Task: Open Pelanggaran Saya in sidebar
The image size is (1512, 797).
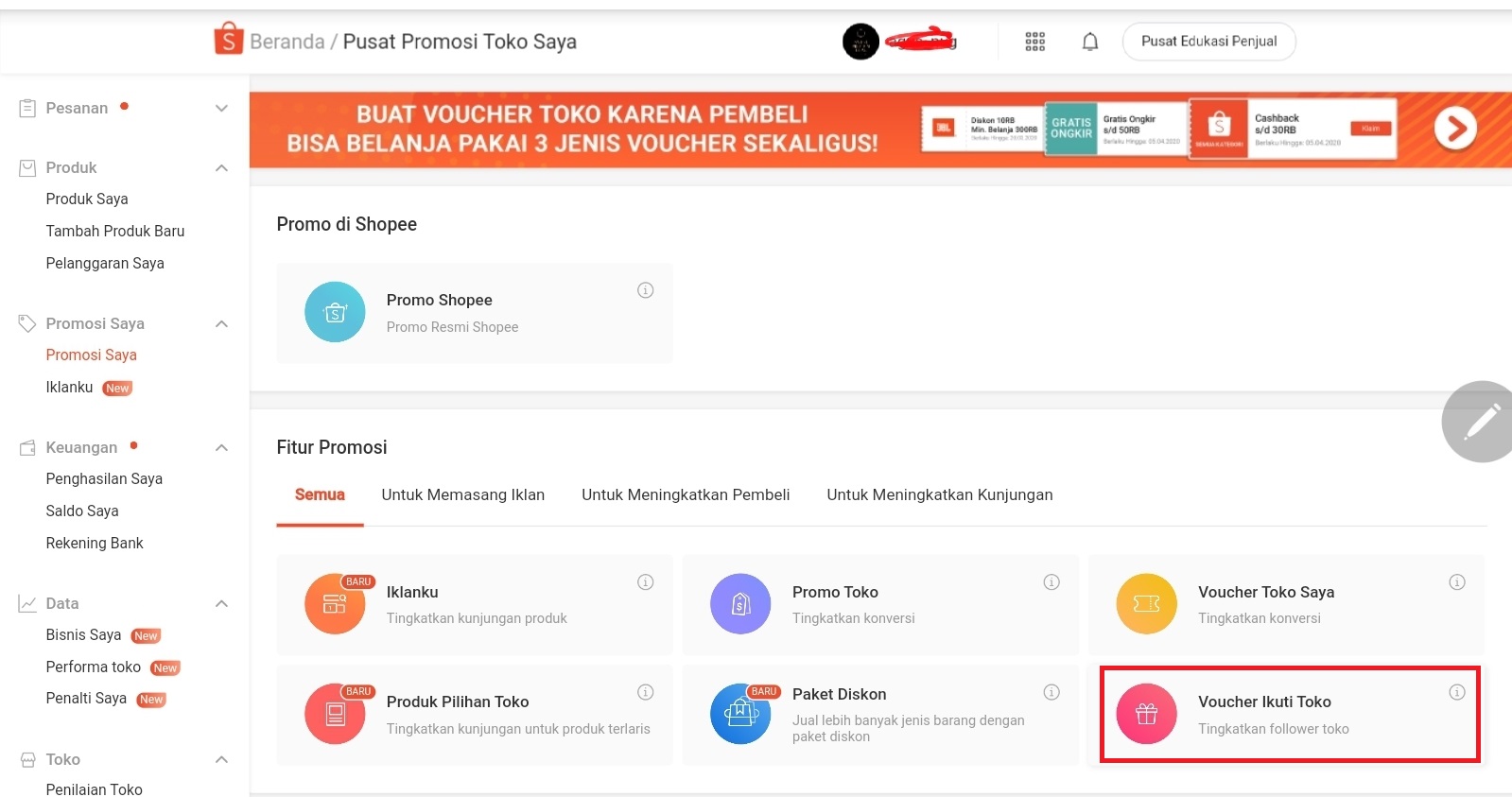Action: coord(105,263)
